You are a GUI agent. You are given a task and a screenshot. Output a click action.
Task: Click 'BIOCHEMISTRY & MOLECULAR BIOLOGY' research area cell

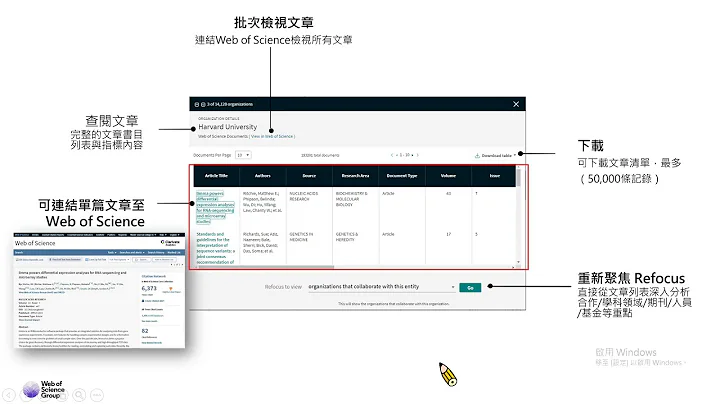[x=352, y=199]
